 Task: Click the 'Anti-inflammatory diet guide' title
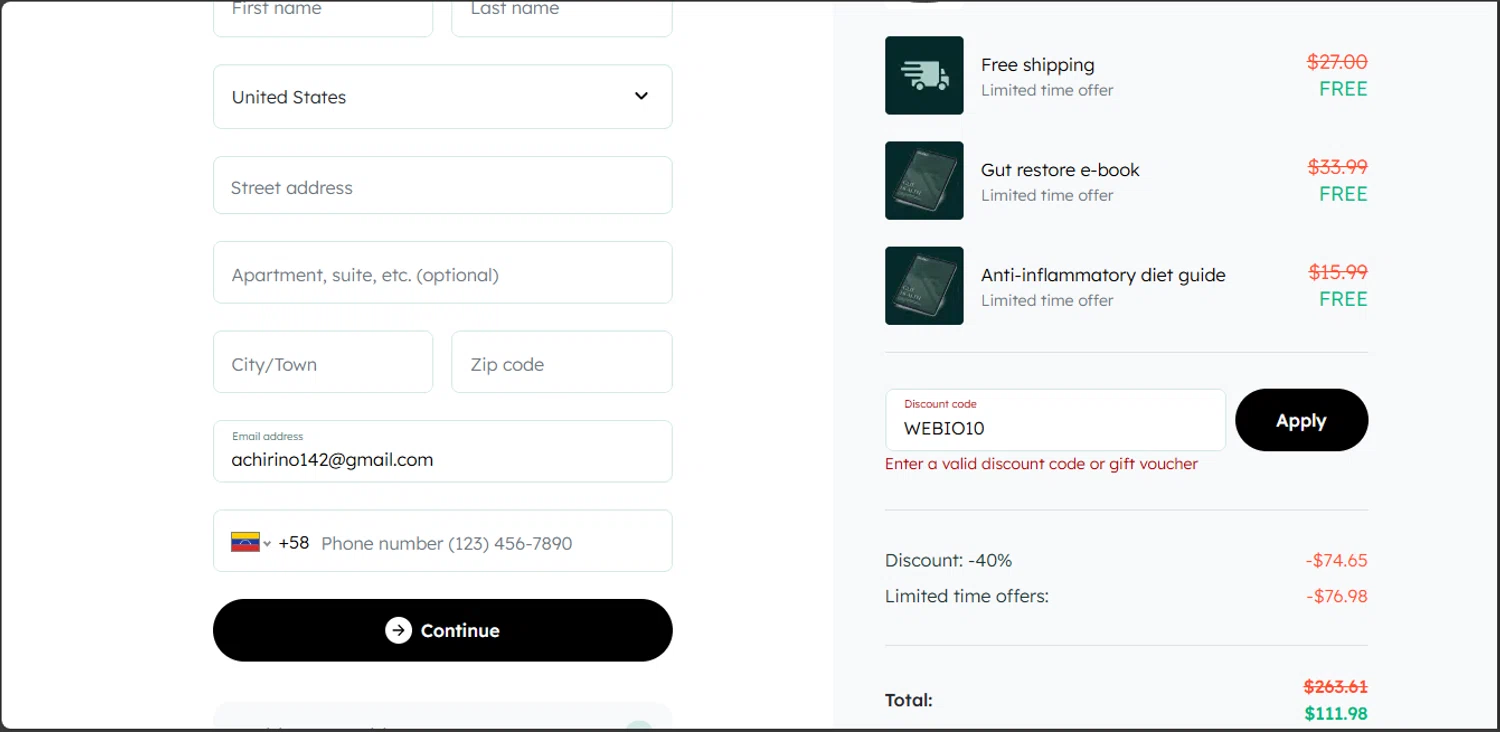1103,275
